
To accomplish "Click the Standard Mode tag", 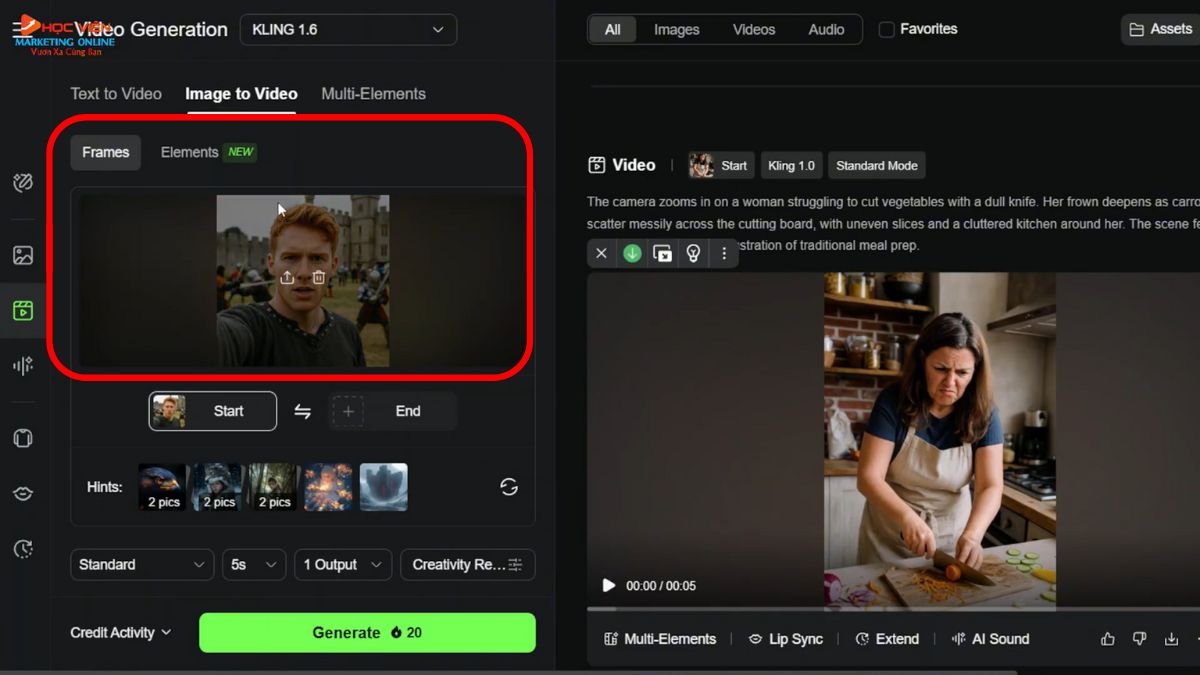I will (x=877, y=165).
